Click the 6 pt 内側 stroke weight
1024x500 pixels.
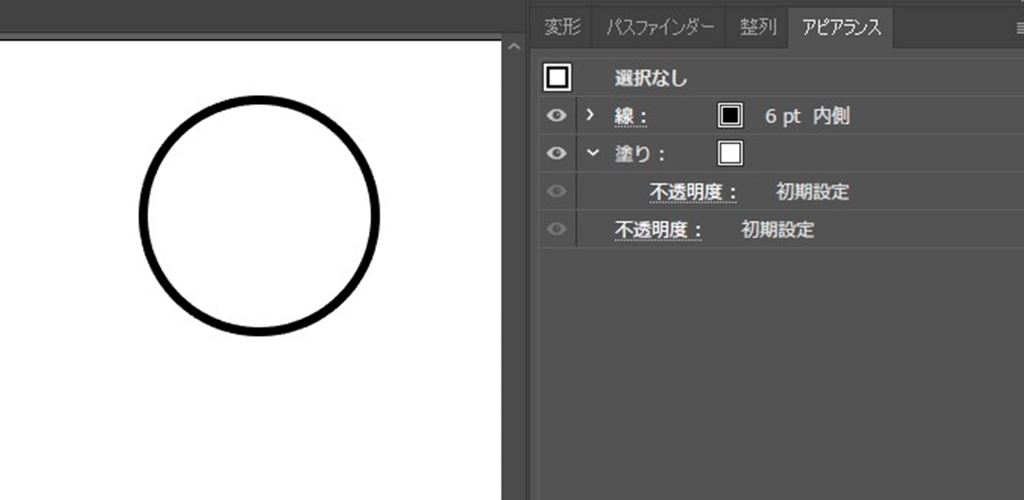(807, 116)
